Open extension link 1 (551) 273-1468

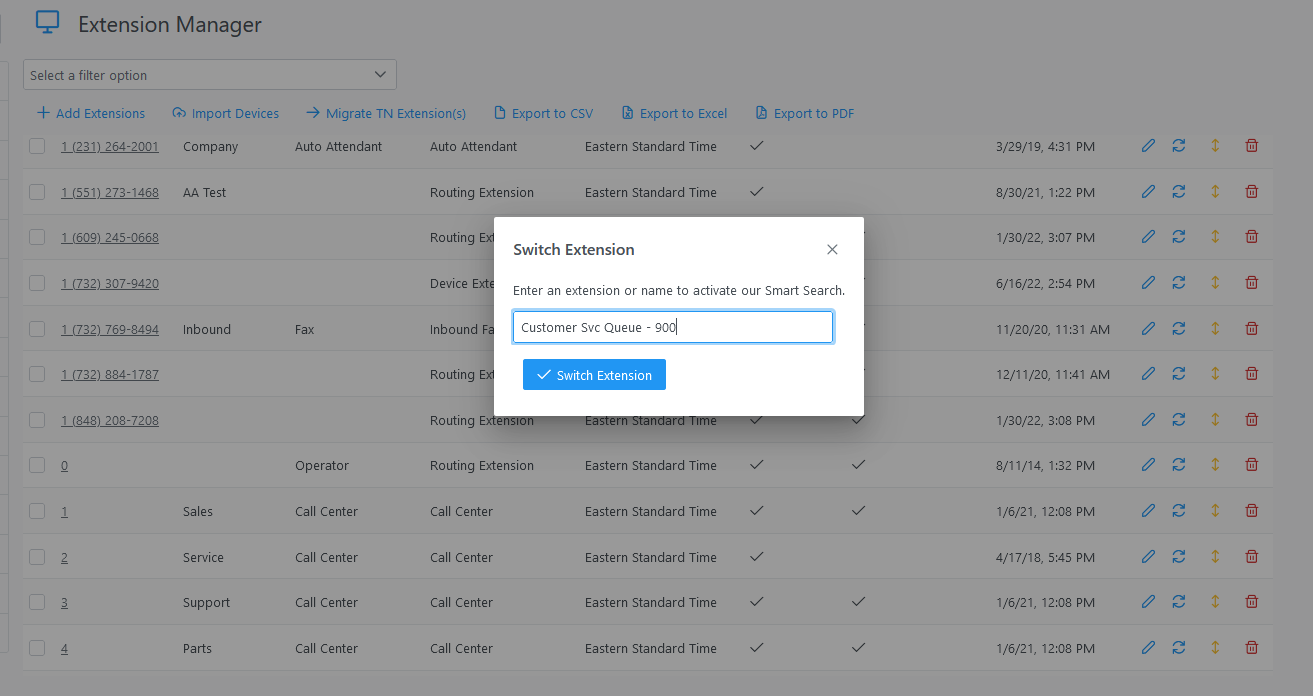click(110, 192)
